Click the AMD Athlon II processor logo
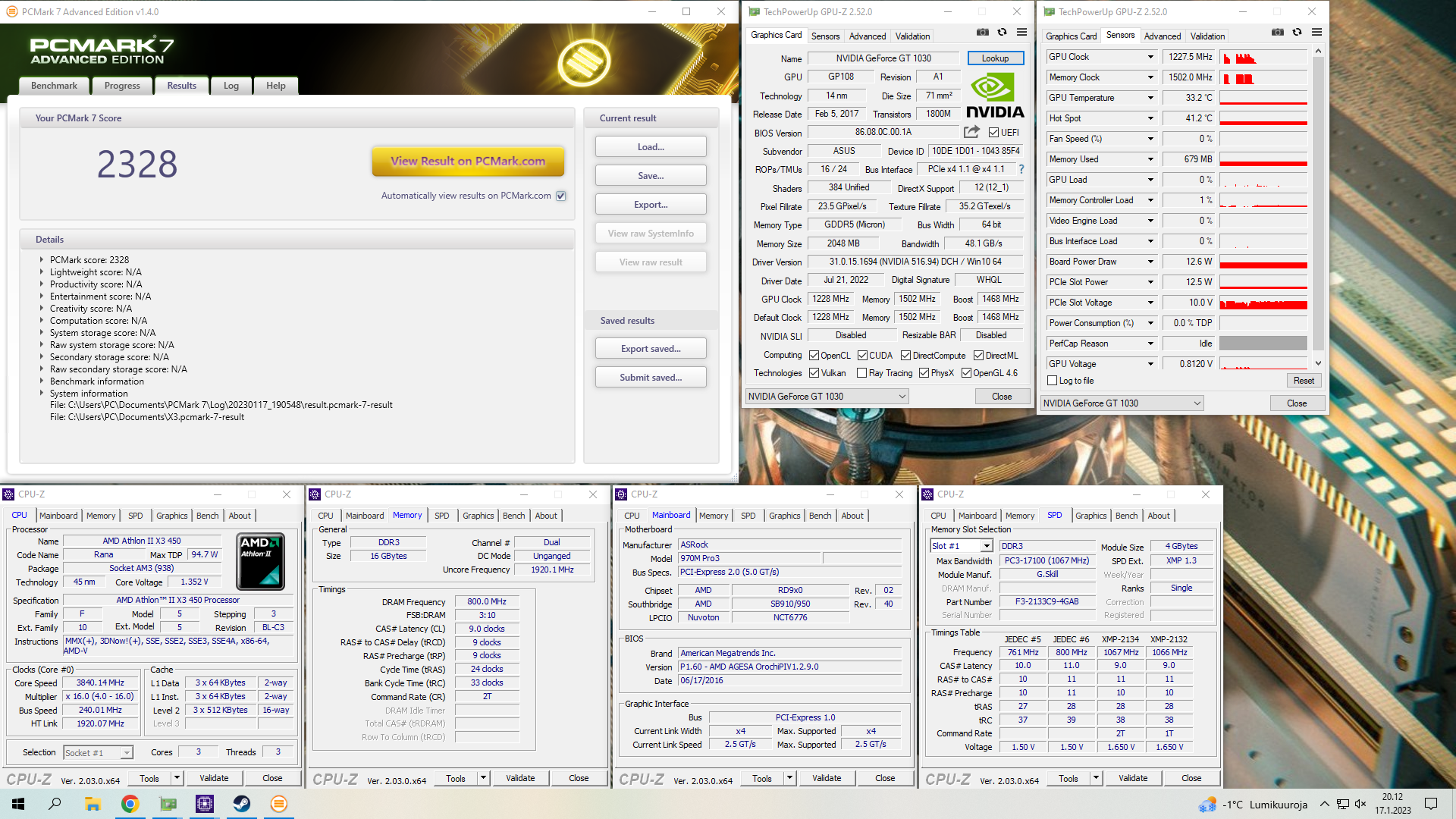Image resolution: width=1456 pixels, height=819 pixels. (260, 561)
